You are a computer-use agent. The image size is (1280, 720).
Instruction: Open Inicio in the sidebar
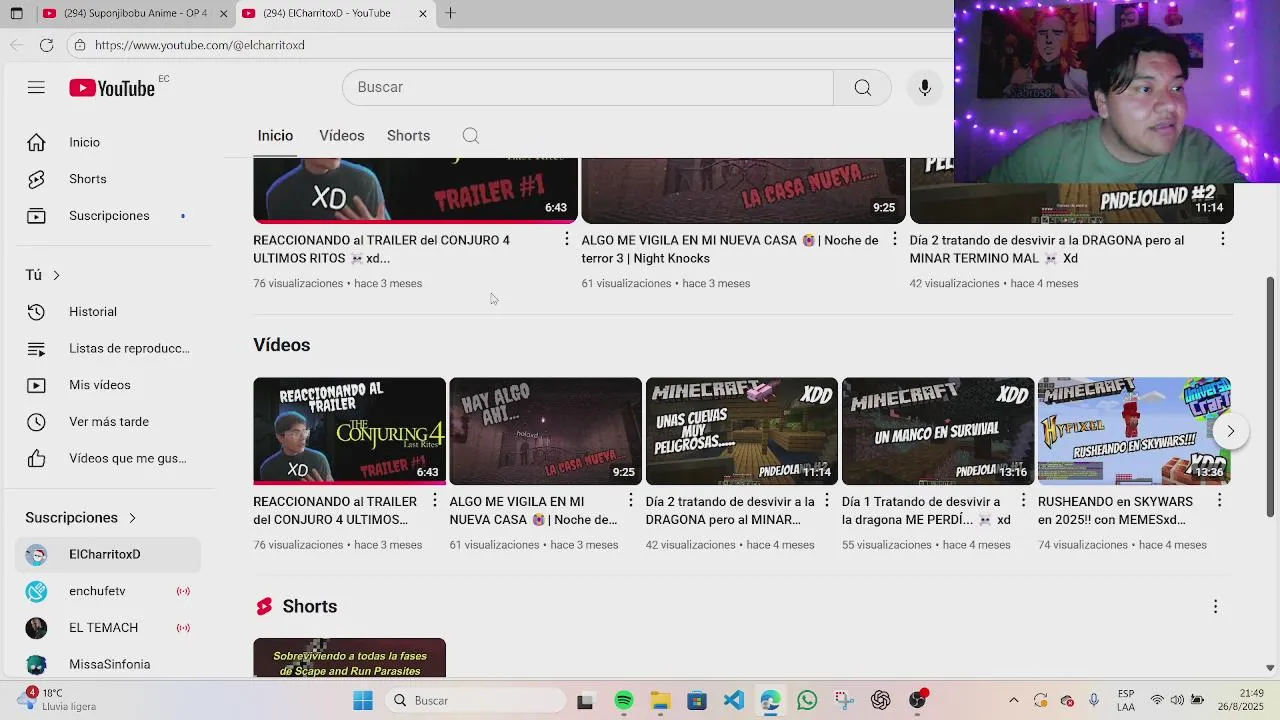108,142
